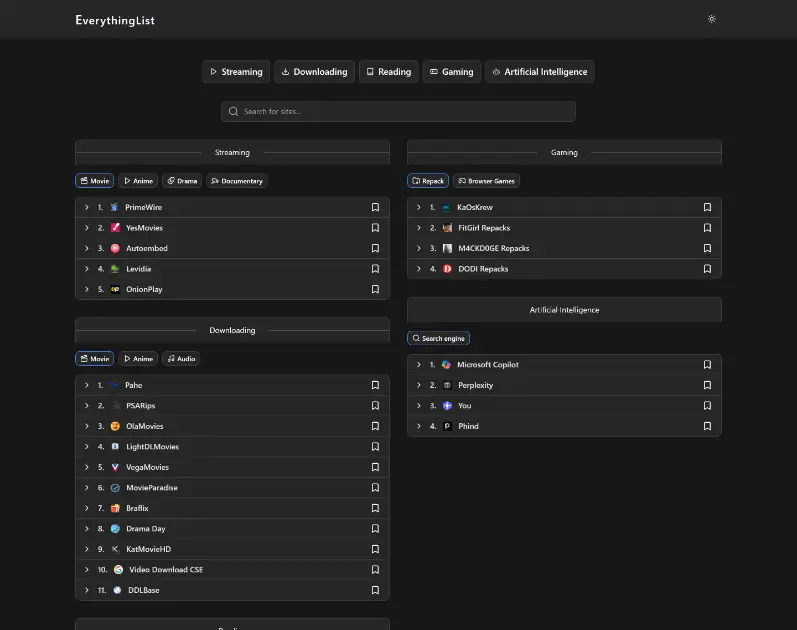
Task: Click the DDLBase favicon
Action: click(117, 590)
